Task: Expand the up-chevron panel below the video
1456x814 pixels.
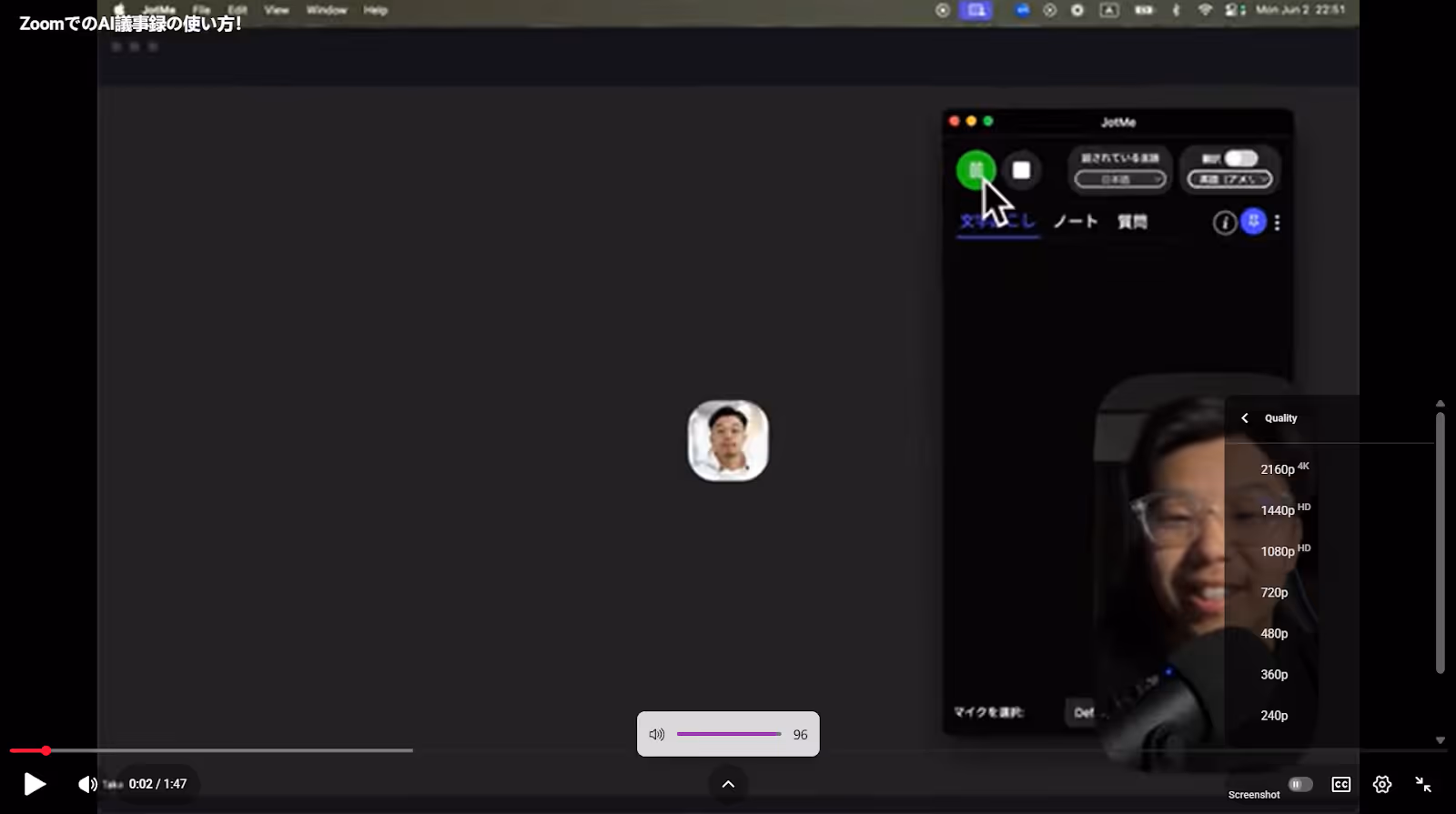Action: pos(728,784)
